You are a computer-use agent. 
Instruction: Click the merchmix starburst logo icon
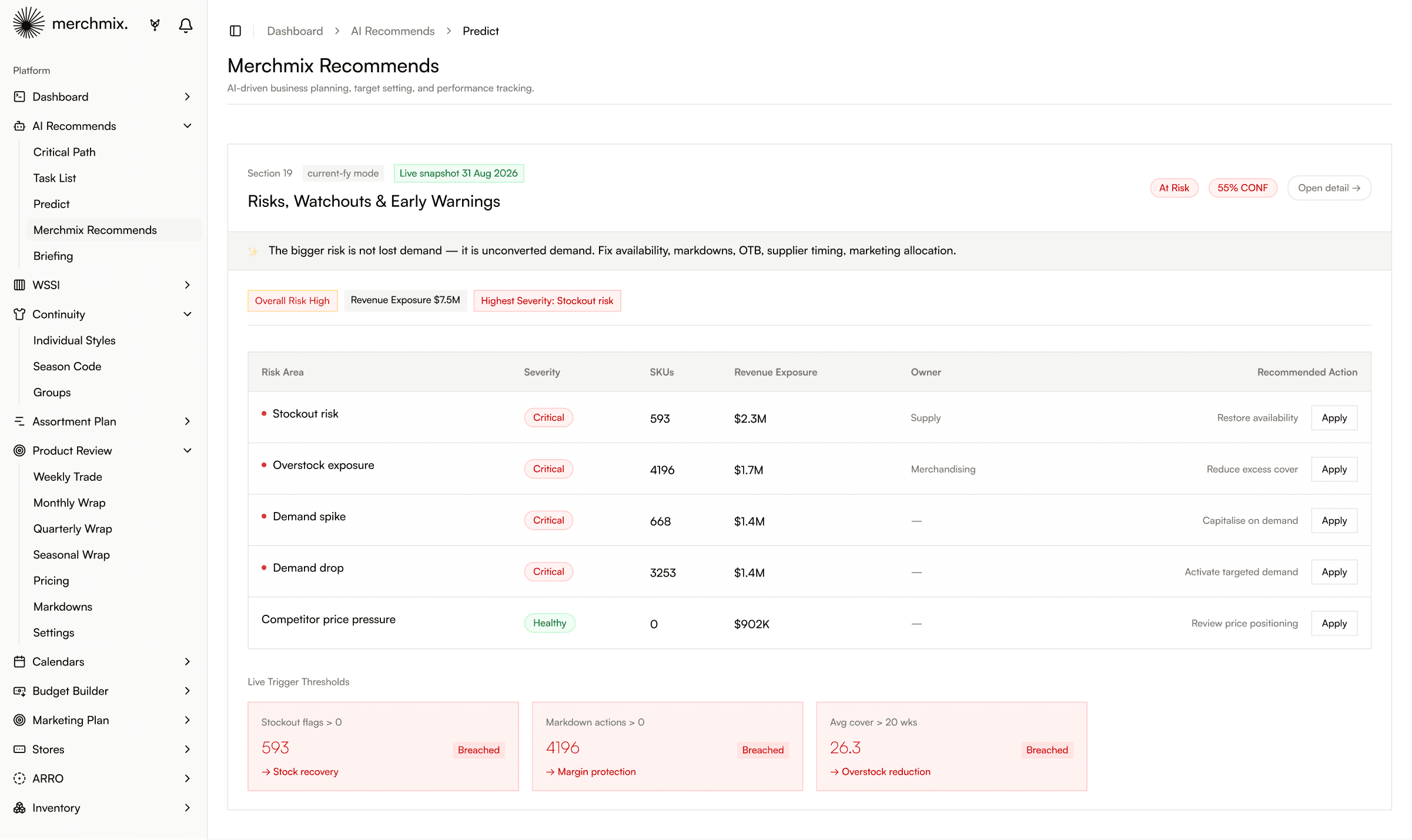tap(28, 24)
